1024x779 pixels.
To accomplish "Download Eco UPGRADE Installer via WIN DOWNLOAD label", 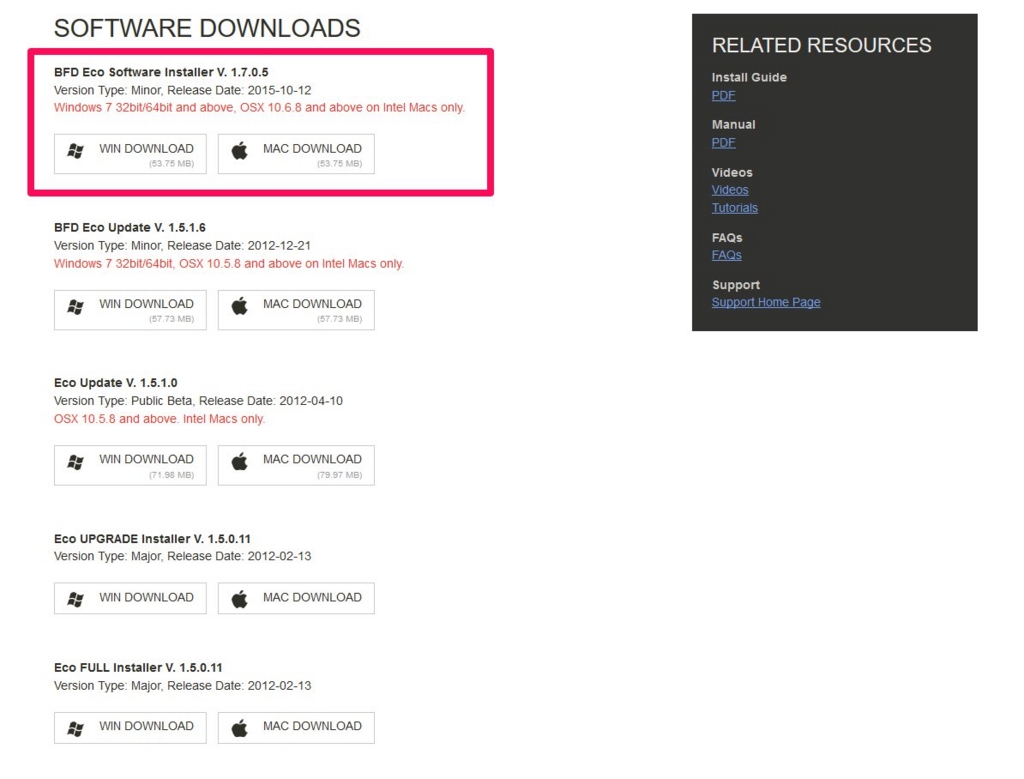I will [146, 597].
